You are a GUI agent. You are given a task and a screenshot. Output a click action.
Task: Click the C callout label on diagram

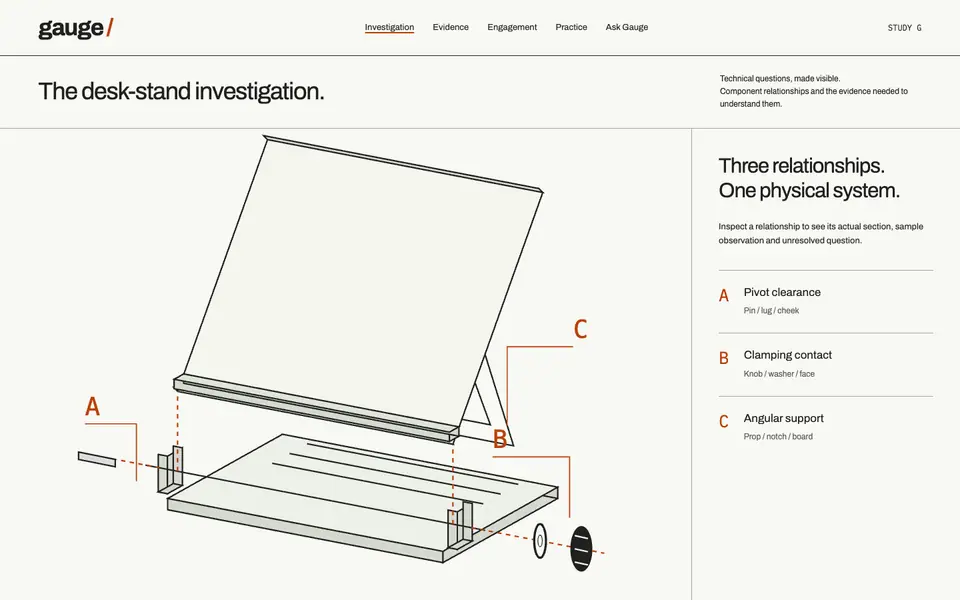[580, 329]
